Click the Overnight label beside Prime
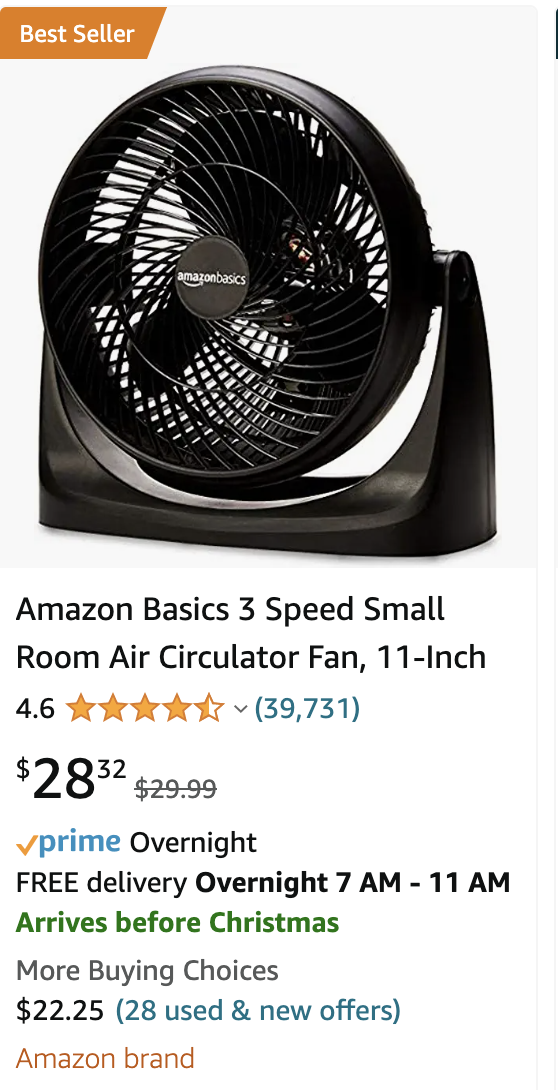558x1090 pixels. [193, 843]
